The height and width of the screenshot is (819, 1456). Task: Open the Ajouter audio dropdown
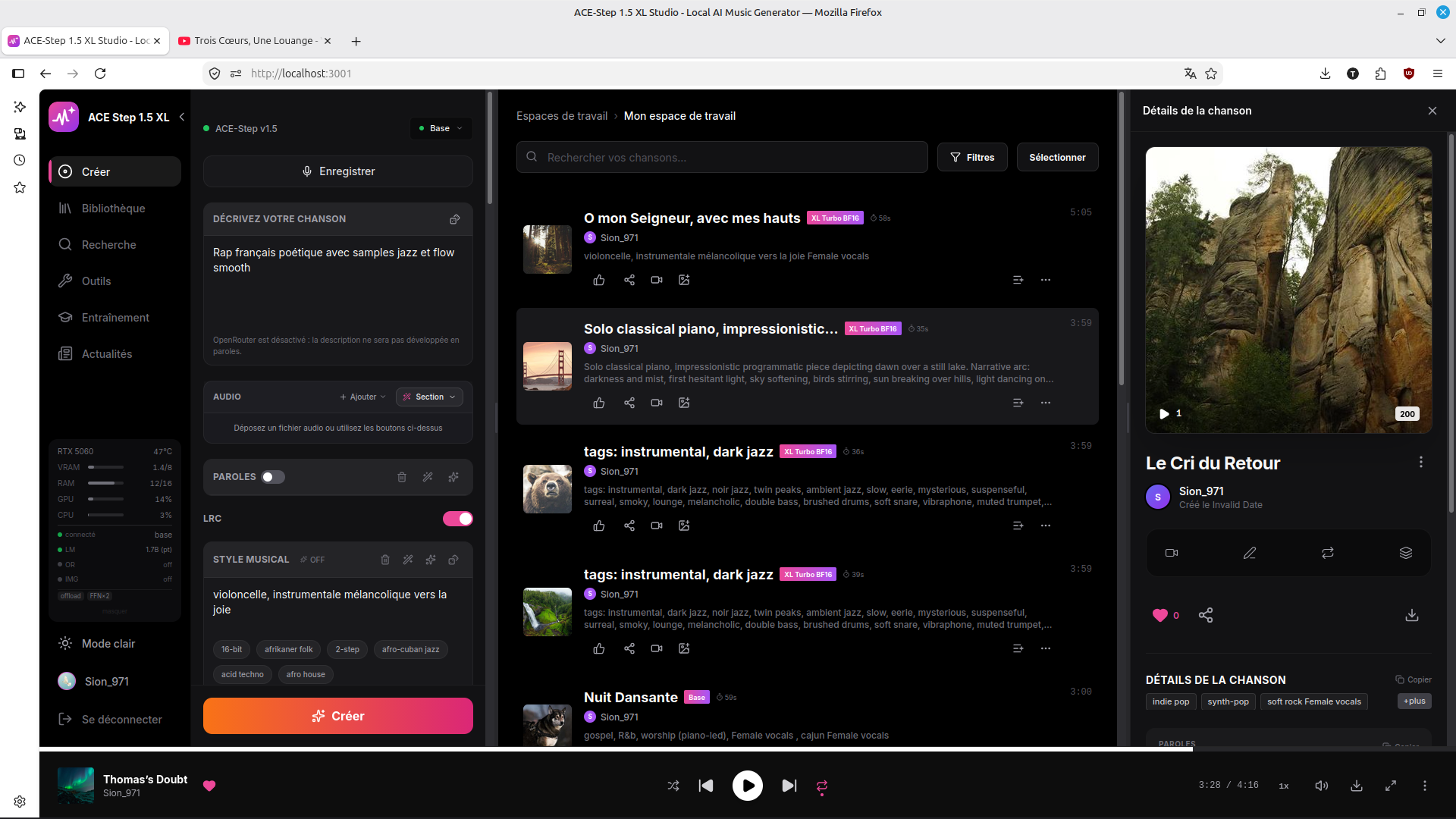point(363,397)
